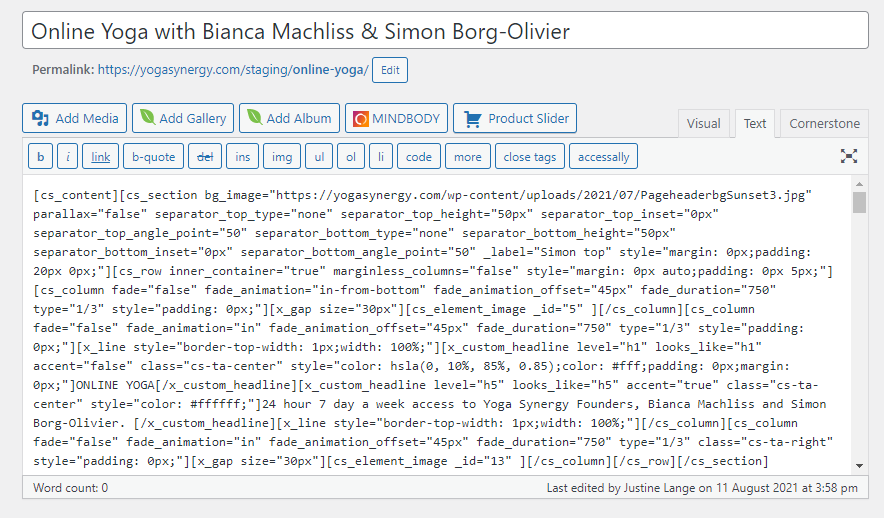
Task: Switch to the Visual editor tab
Action: (703, 124)
